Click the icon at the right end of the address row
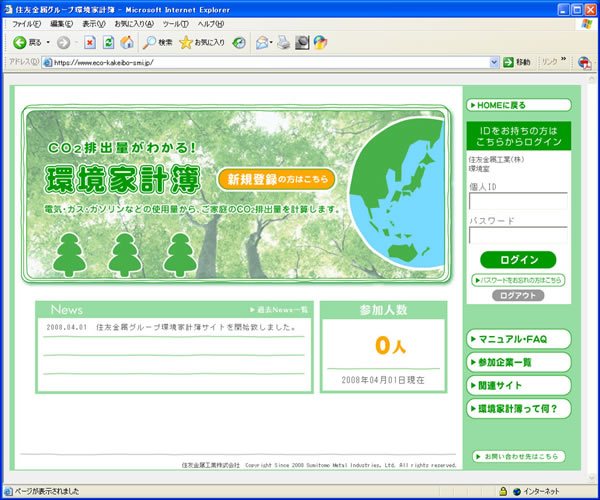Viewport: 600px width, 500px height. pyautogui.click(x=584, y=62)
